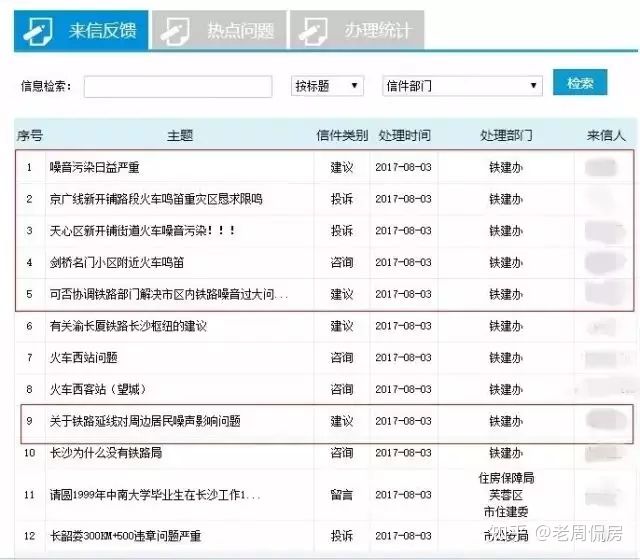This screenshot has height=560, width=640.
Task: Click the 检索 search button
Action: pos(580,83)
